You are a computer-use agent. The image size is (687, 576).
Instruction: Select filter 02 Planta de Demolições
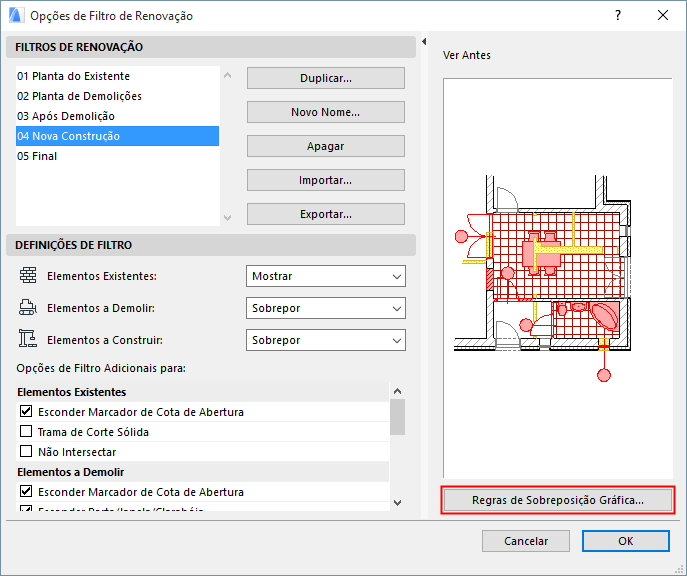pyautogui.click(x=117, y=96)
